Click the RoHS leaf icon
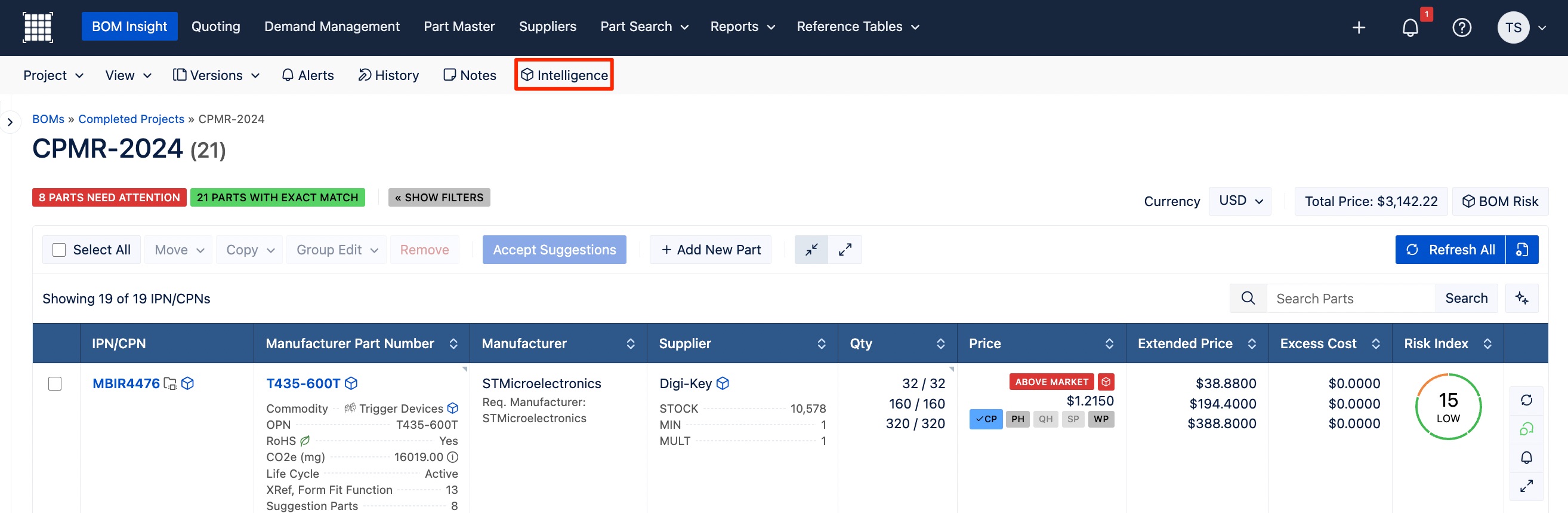 pyautogui.click(x=305, y=441)
